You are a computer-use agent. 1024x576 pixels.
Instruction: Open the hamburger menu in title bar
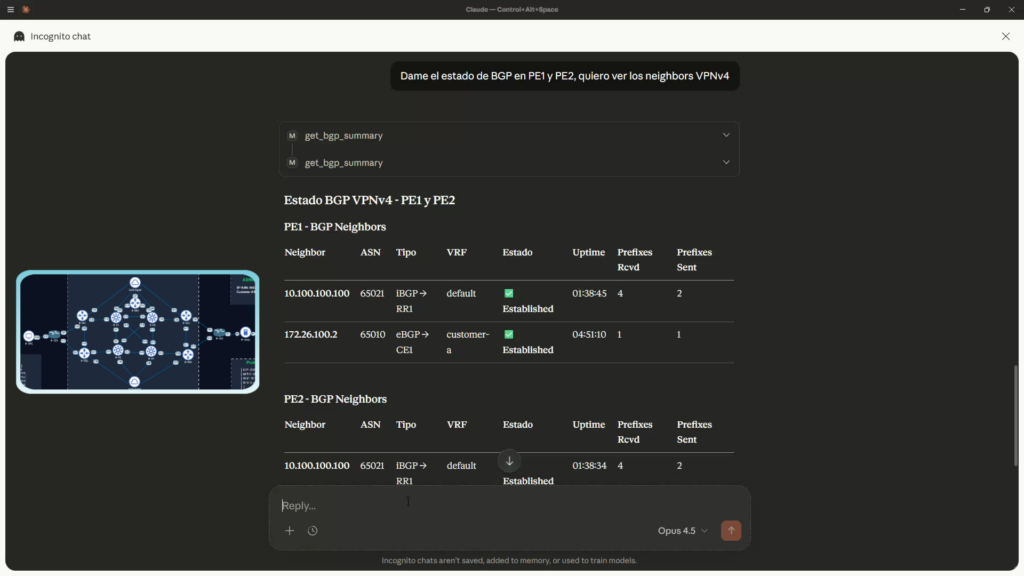(x=10, y=9)
